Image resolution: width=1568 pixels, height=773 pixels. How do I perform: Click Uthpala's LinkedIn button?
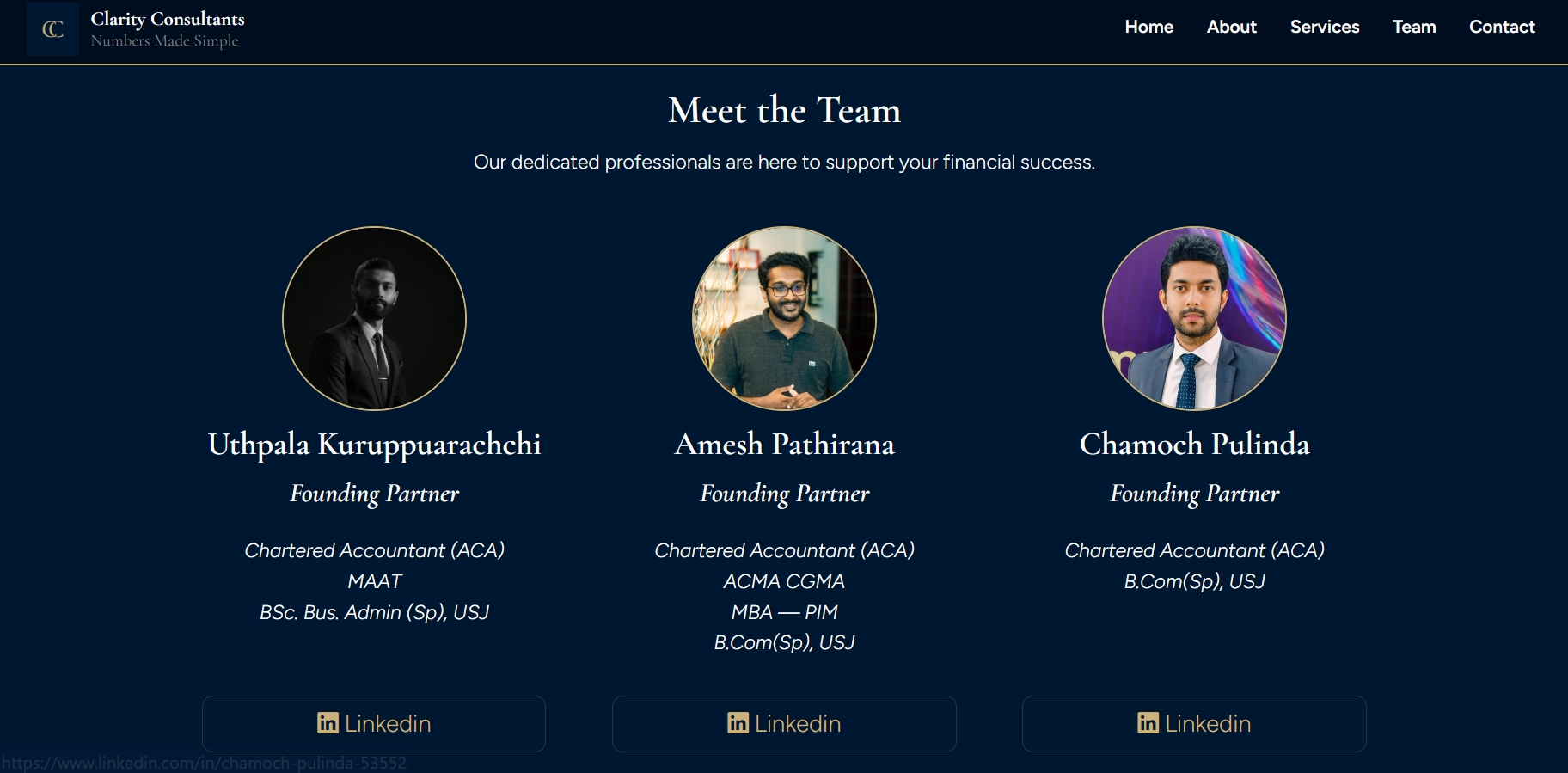point(374,723)
